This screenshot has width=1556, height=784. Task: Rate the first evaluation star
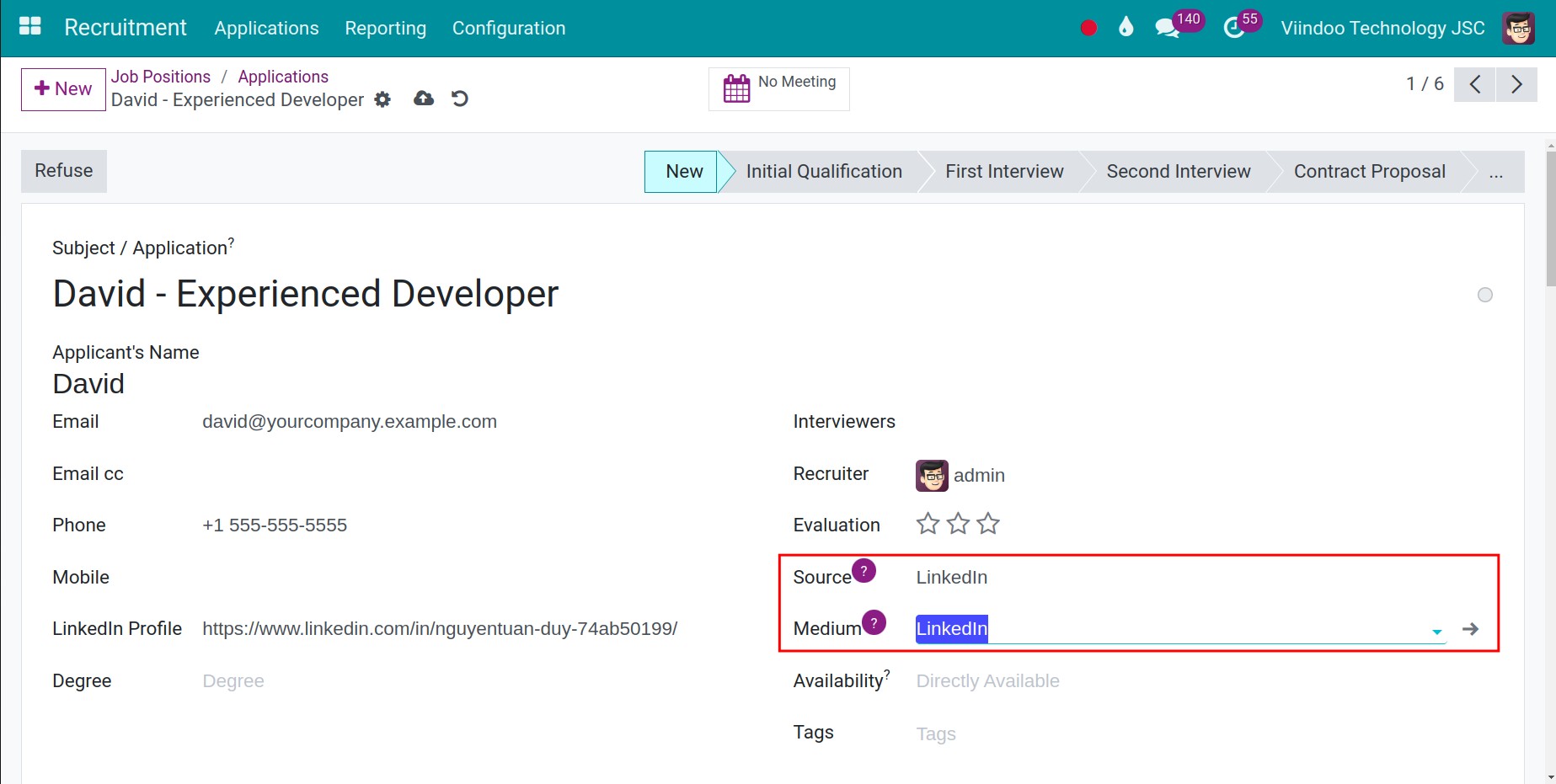(927, 523)
